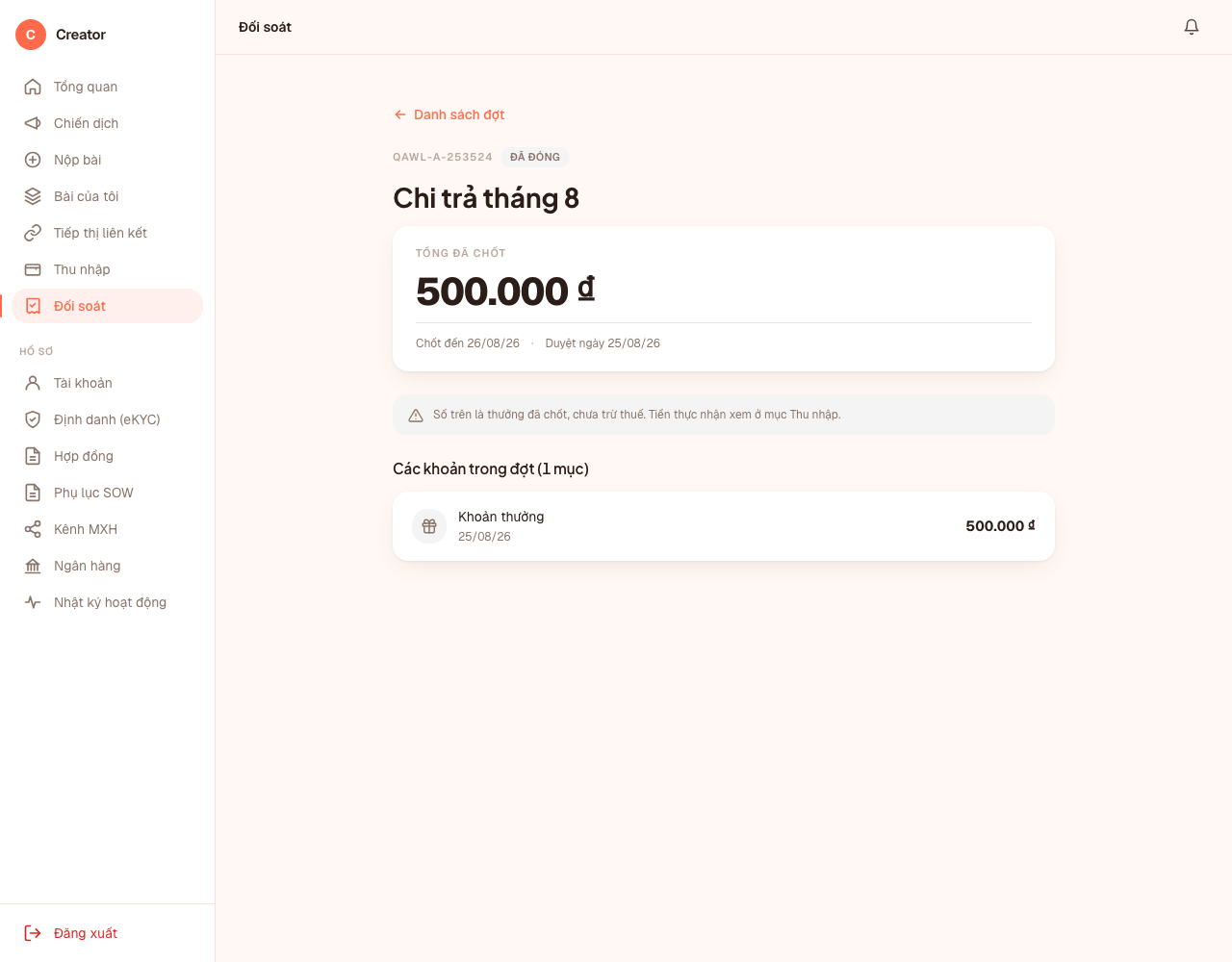Click the Bài của tôi layers icon
The width and height of the screenshot is (1232, 962).
[x=33, y=196]
